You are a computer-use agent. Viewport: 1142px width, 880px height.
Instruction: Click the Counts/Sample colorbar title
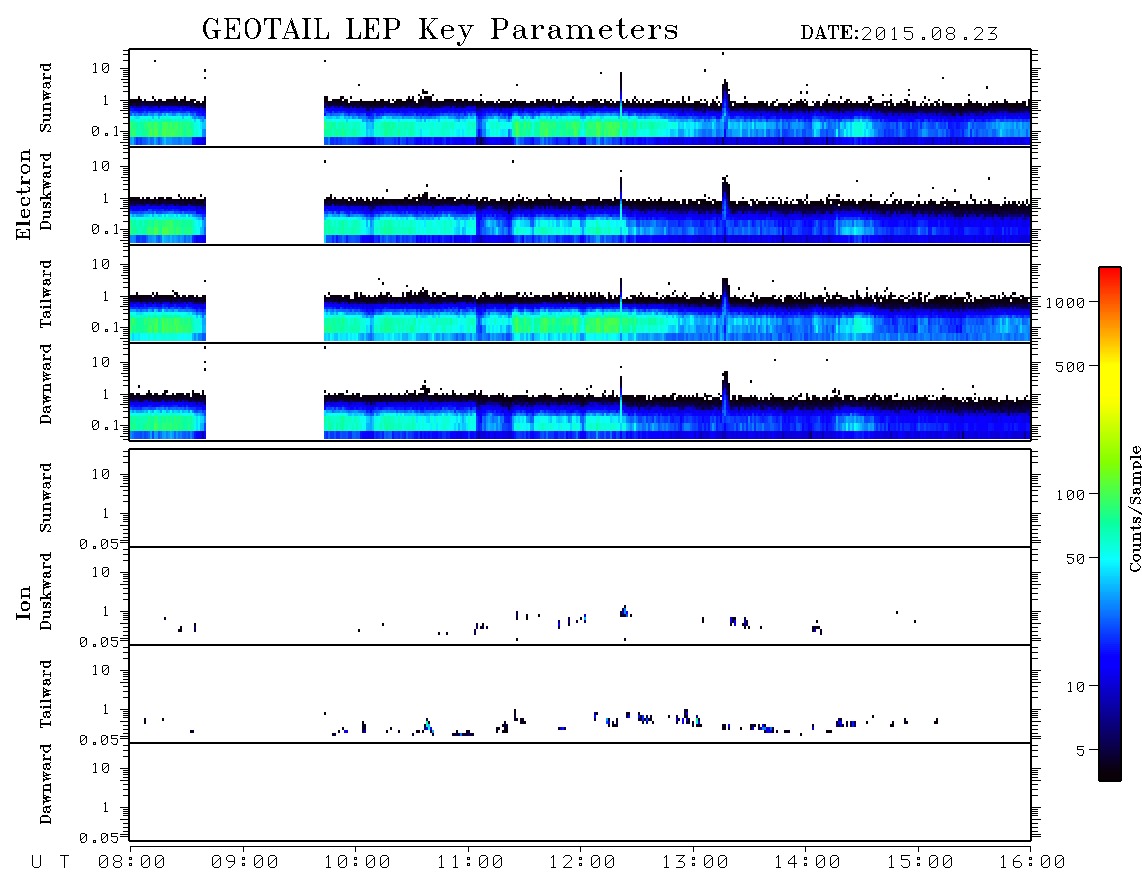click(x=1135, y=508)
